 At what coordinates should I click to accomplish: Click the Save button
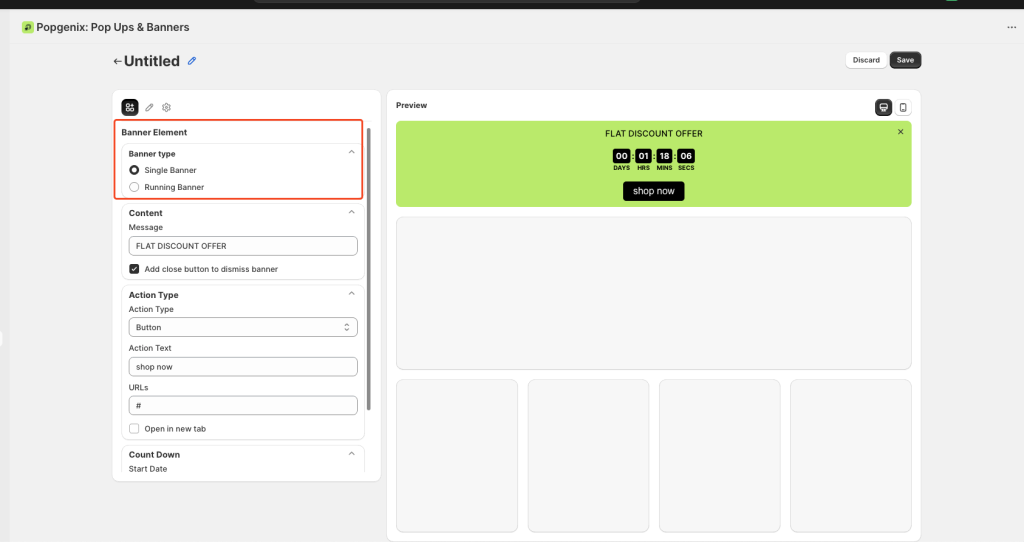pyautogui.click(x=905, y=60)
